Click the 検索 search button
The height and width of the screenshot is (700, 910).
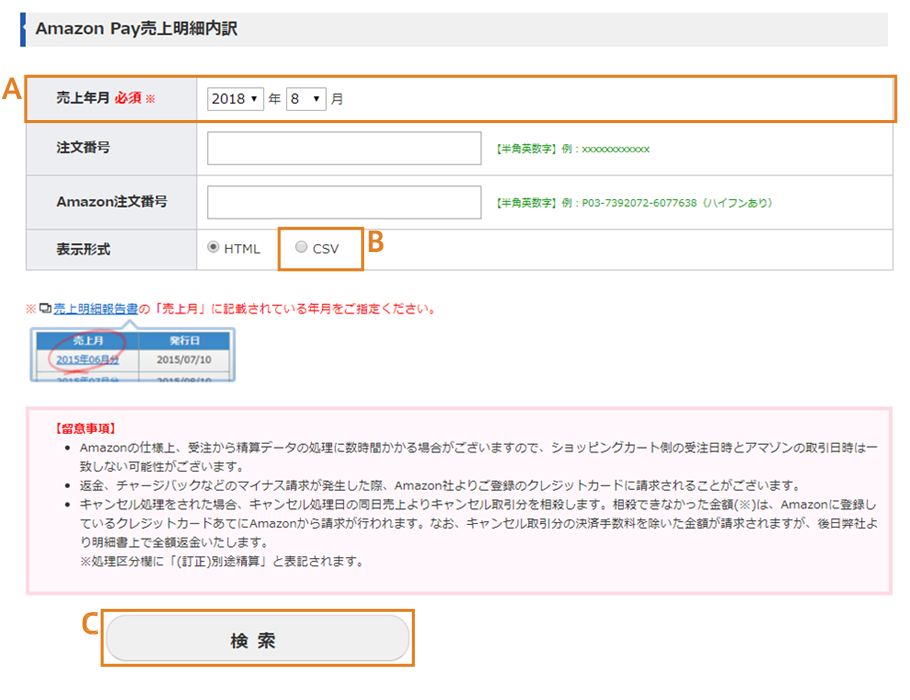[258, 638]
